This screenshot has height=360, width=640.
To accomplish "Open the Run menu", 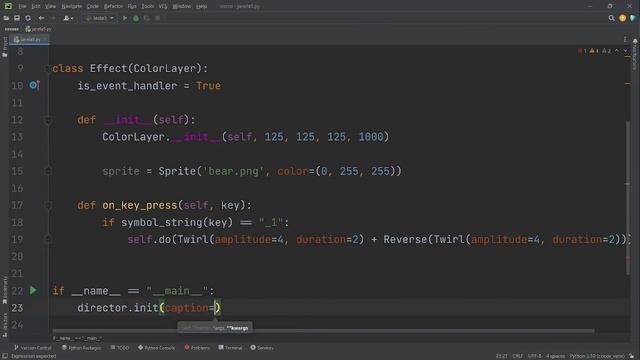I will 132,6.
